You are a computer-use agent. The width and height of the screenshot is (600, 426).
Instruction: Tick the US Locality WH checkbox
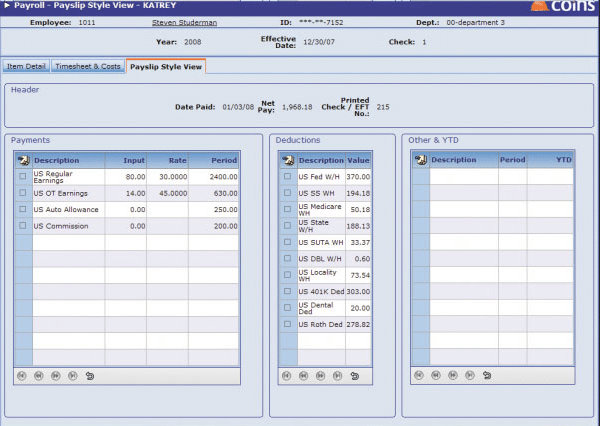coord(287,275)
